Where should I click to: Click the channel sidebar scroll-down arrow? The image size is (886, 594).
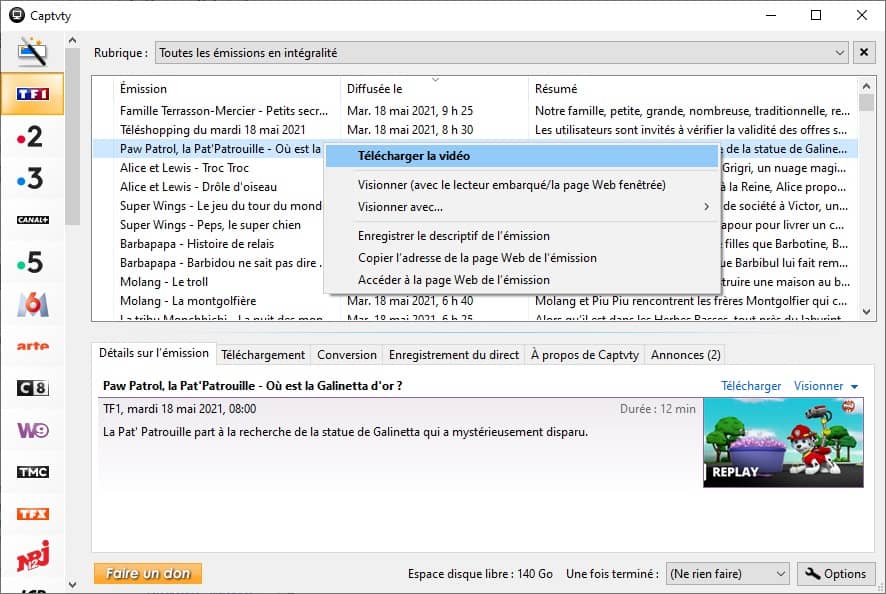tap(72, 585)
